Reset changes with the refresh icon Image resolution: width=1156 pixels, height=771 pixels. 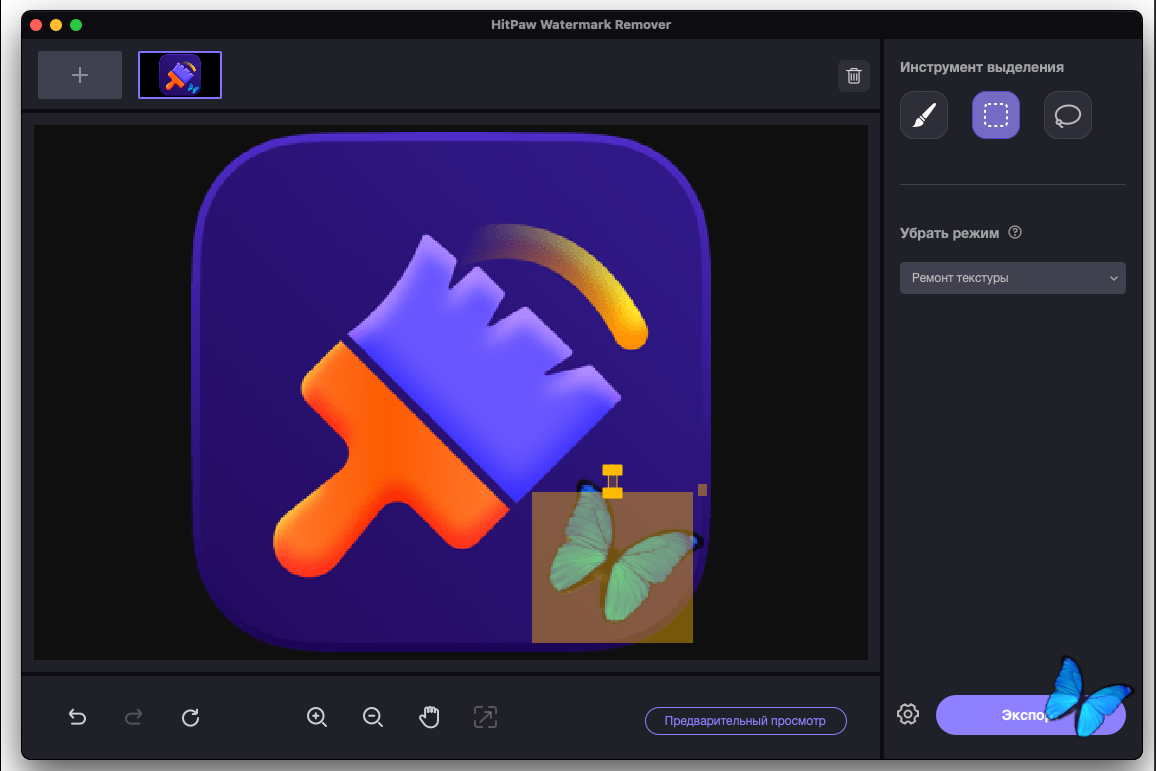click(190, 717)
